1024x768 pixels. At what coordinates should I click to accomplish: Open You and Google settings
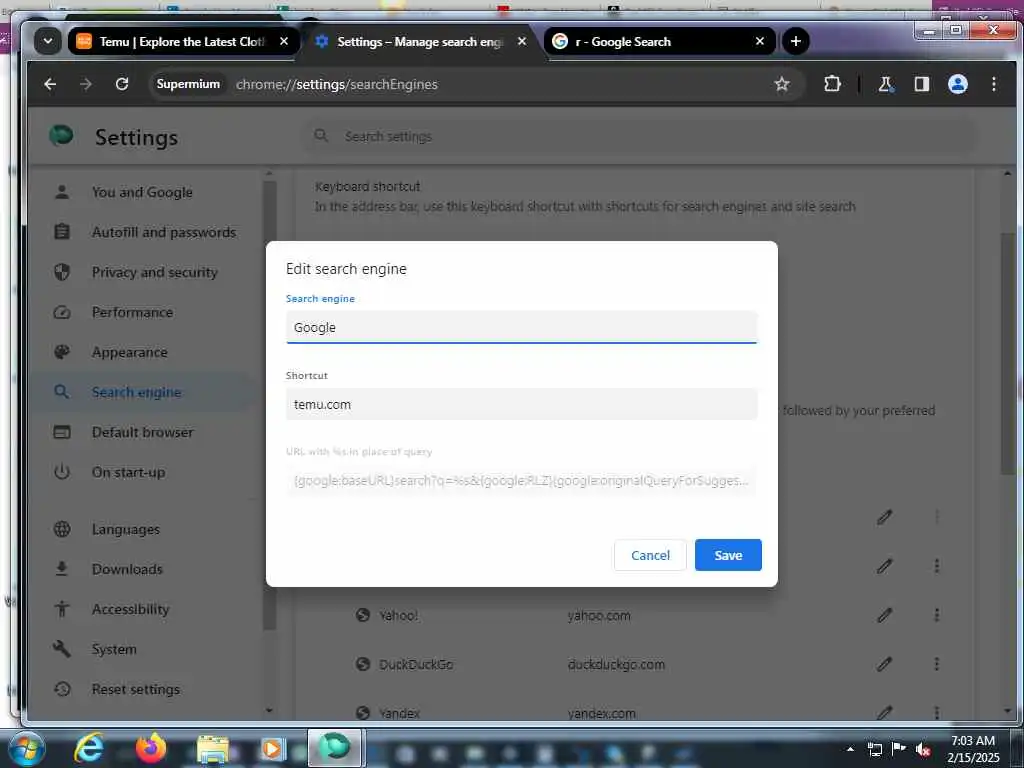pyautogui.click(x=142, y=192)
